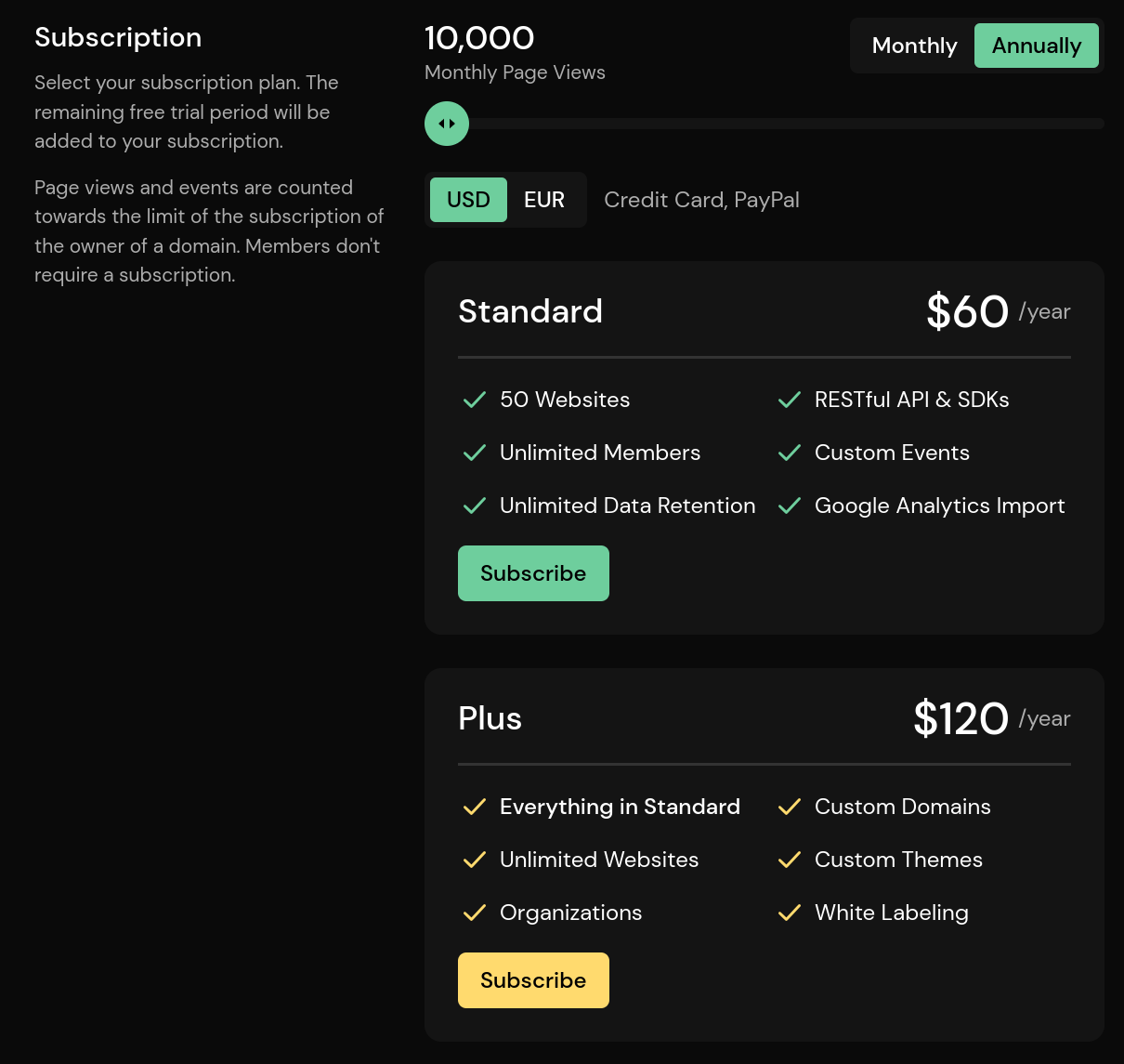Screen dimensions: 1124x1064
Task: Click the Standard plan header
Action: tap(530, 311)
